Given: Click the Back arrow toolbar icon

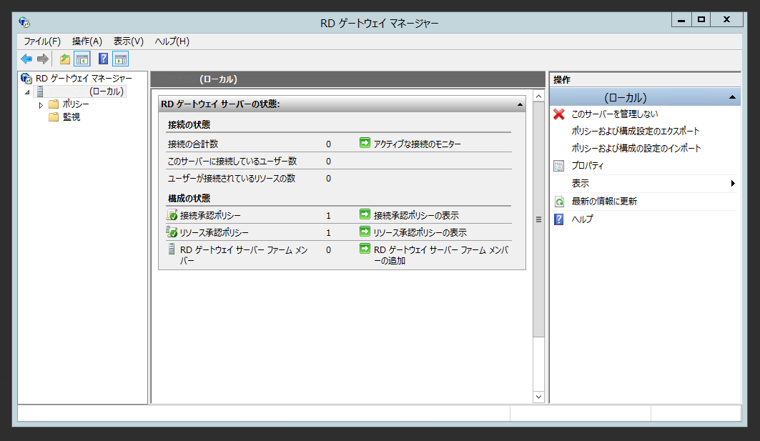Looking at the screenshot, I should coord(26,59).
